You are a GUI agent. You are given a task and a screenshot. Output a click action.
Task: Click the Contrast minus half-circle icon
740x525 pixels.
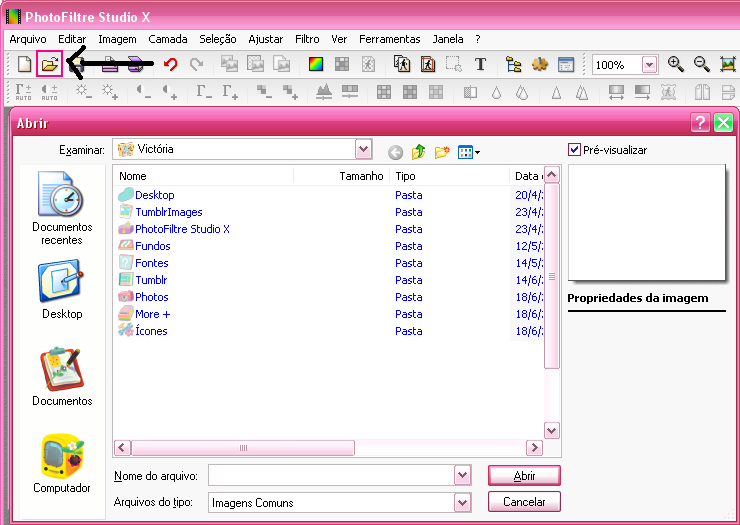(143, 92)
